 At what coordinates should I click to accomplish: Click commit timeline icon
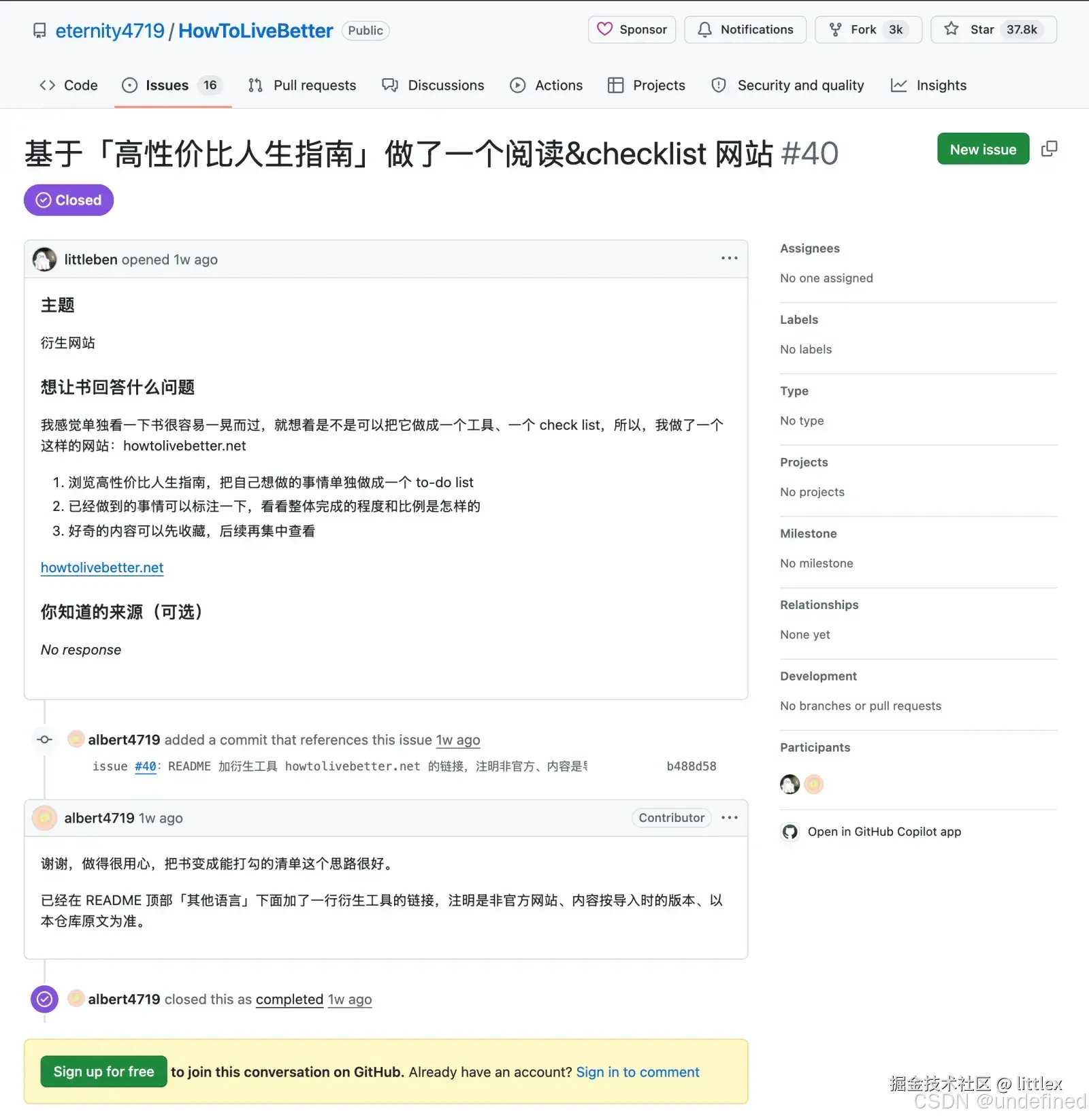(x=45, y=740)
